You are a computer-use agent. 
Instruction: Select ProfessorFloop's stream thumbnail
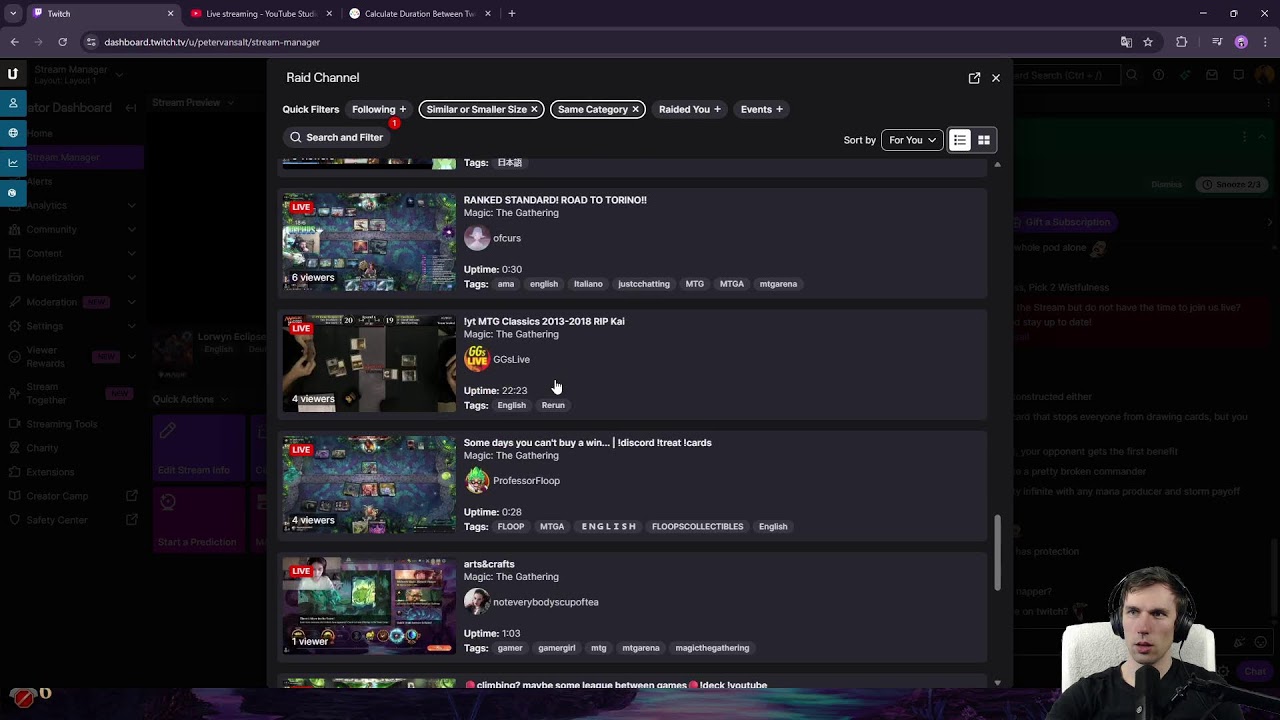(x=369, y=485)
